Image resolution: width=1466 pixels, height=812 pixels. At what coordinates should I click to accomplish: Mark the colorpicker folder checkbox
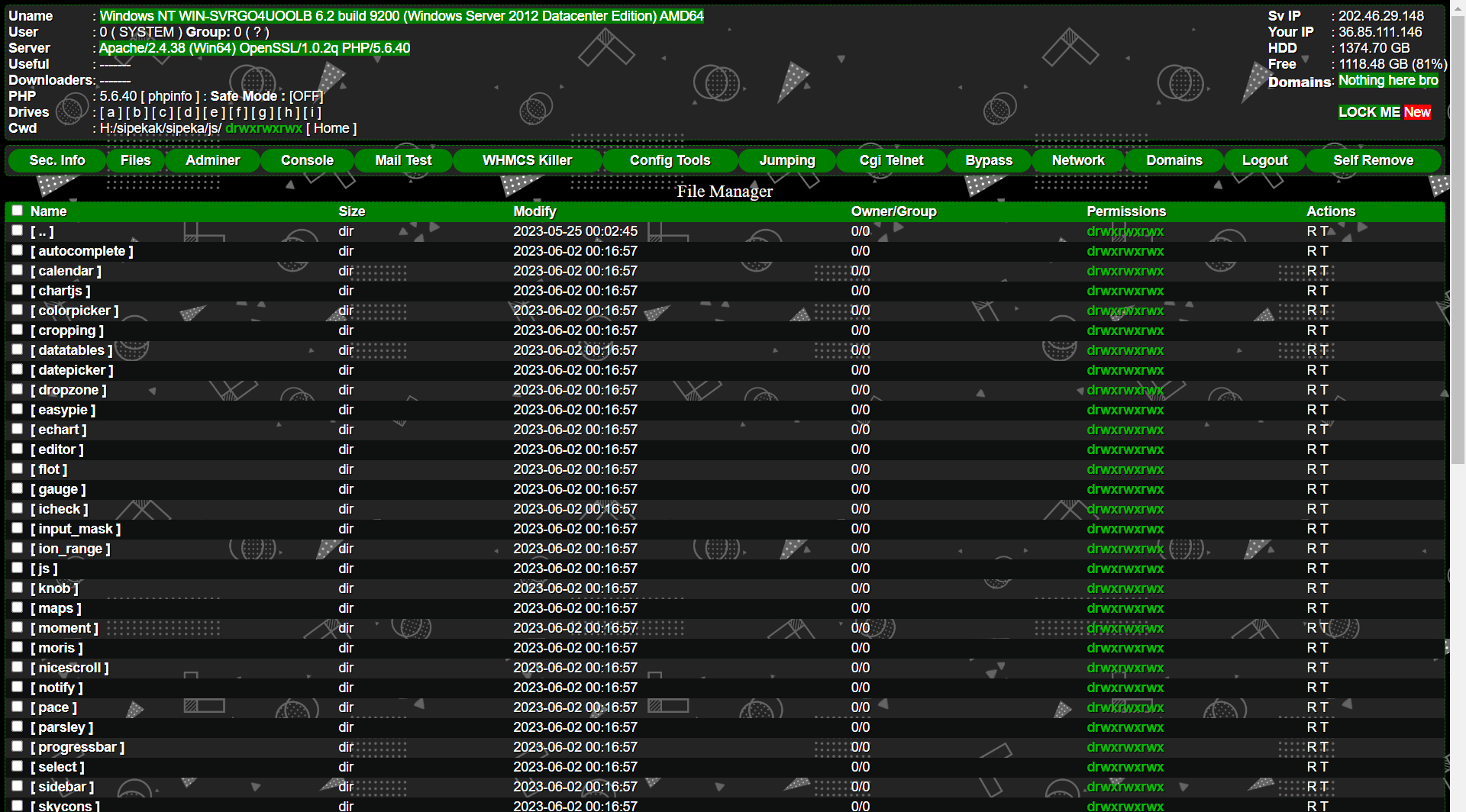[x=17, y=310]
